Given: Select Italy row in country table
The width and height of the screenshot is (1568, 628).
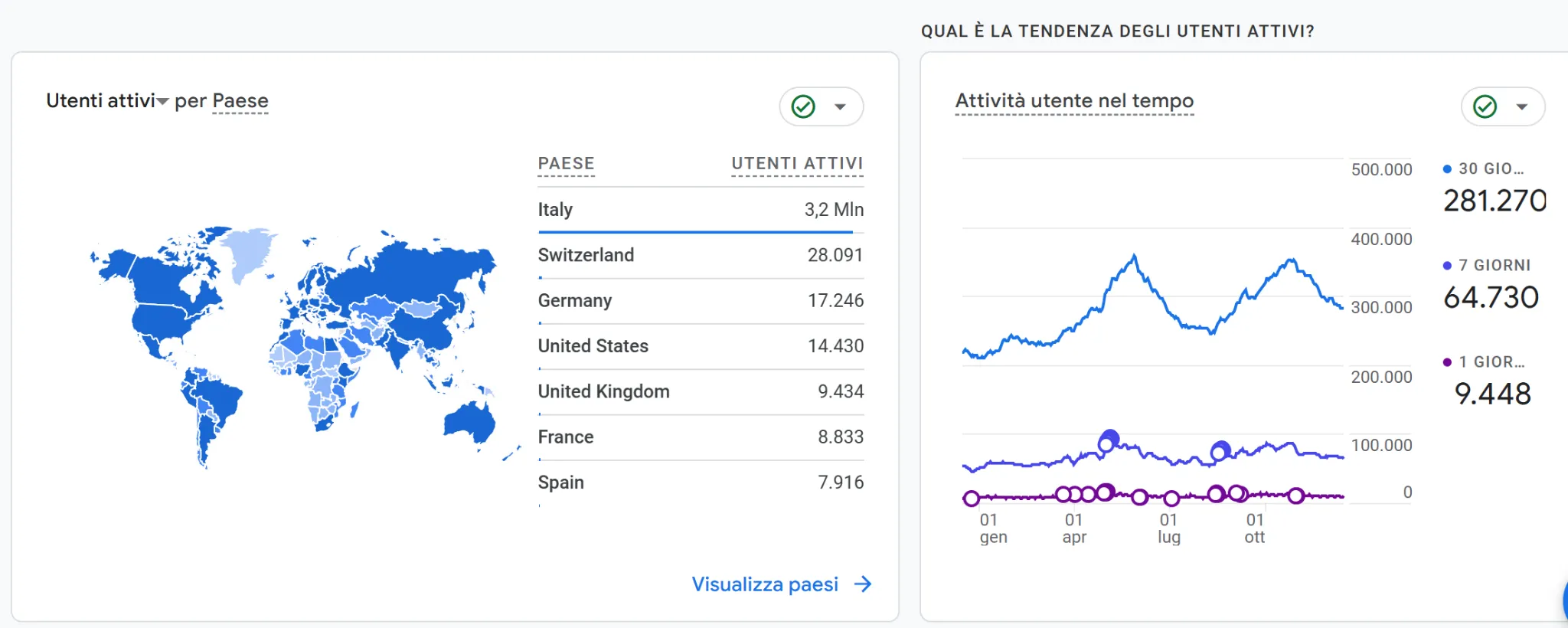Looking at the screenshot, I should (700, 210).
